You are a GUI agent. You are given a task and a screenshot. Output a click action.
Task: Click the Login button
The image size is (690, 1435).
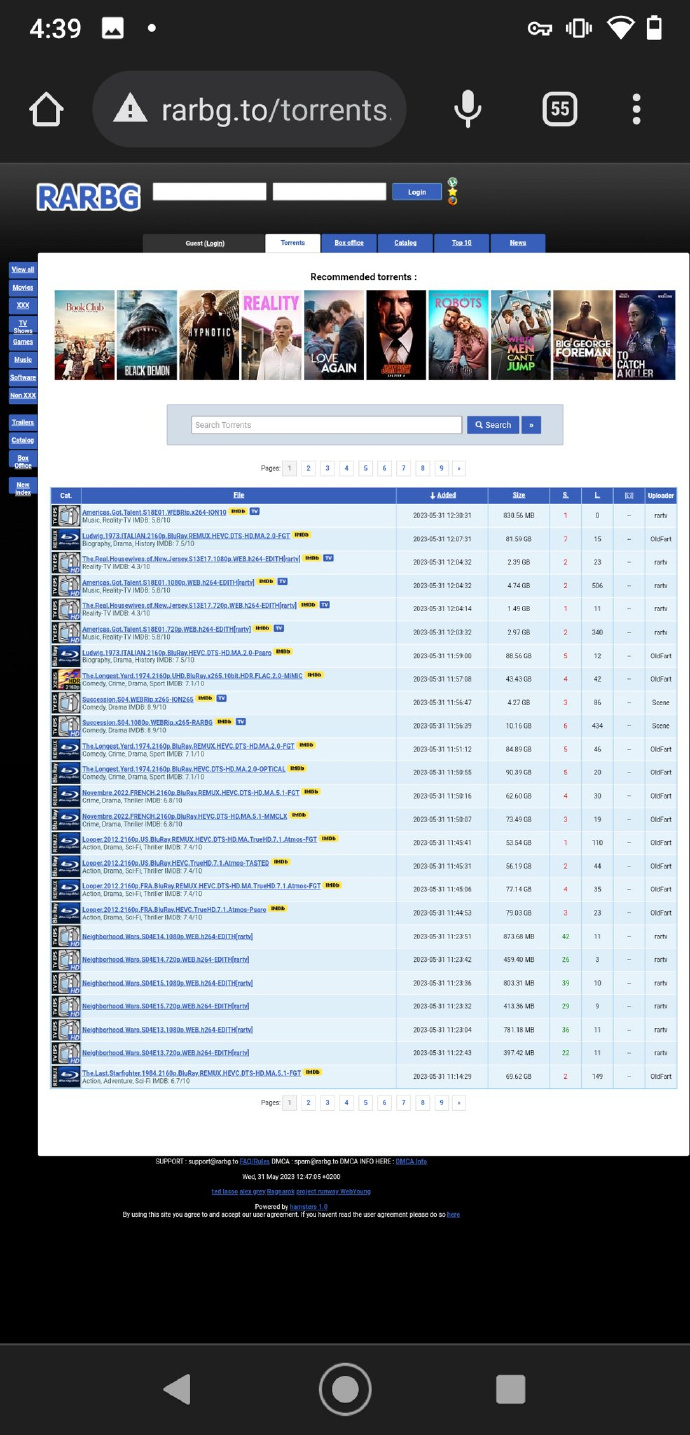click(417, 192)
